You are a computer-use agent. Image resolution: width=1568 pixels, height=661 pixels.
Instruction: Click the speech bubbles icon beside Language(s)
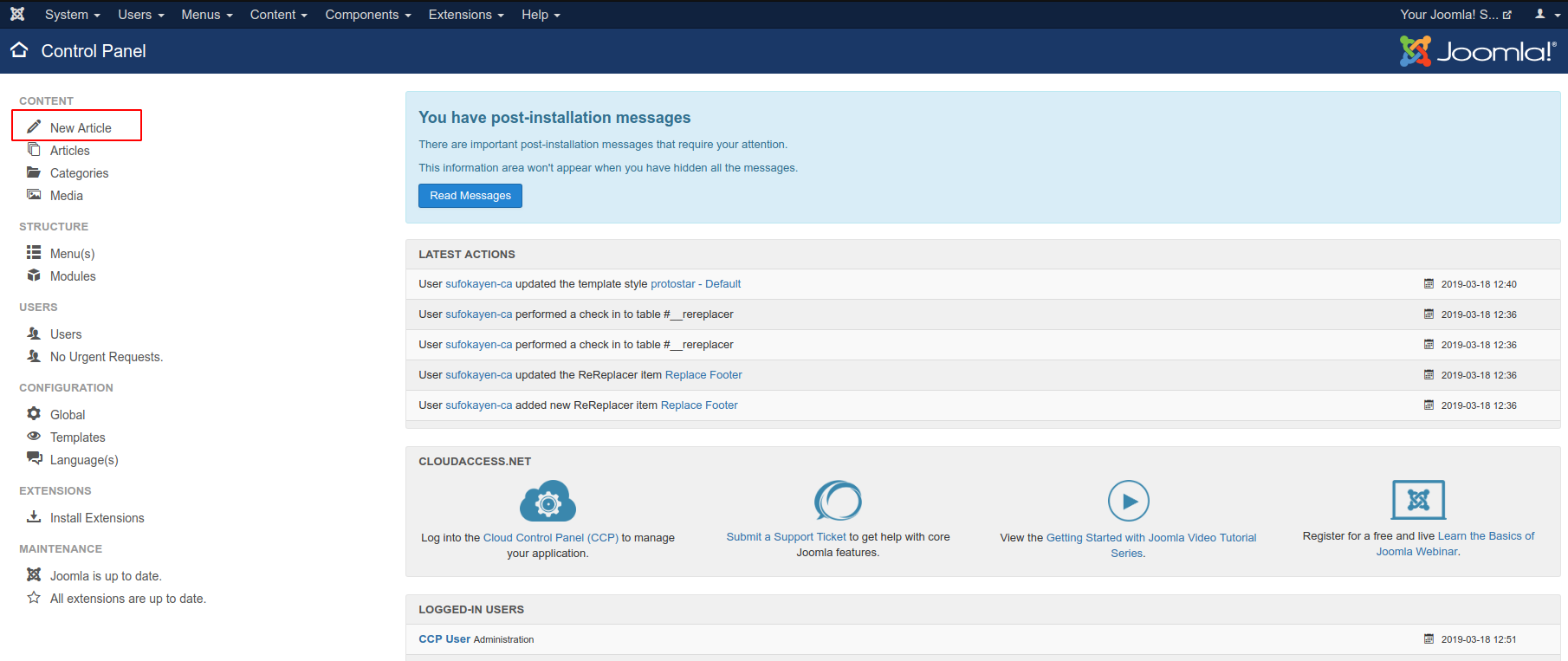[x=34, y=458]
